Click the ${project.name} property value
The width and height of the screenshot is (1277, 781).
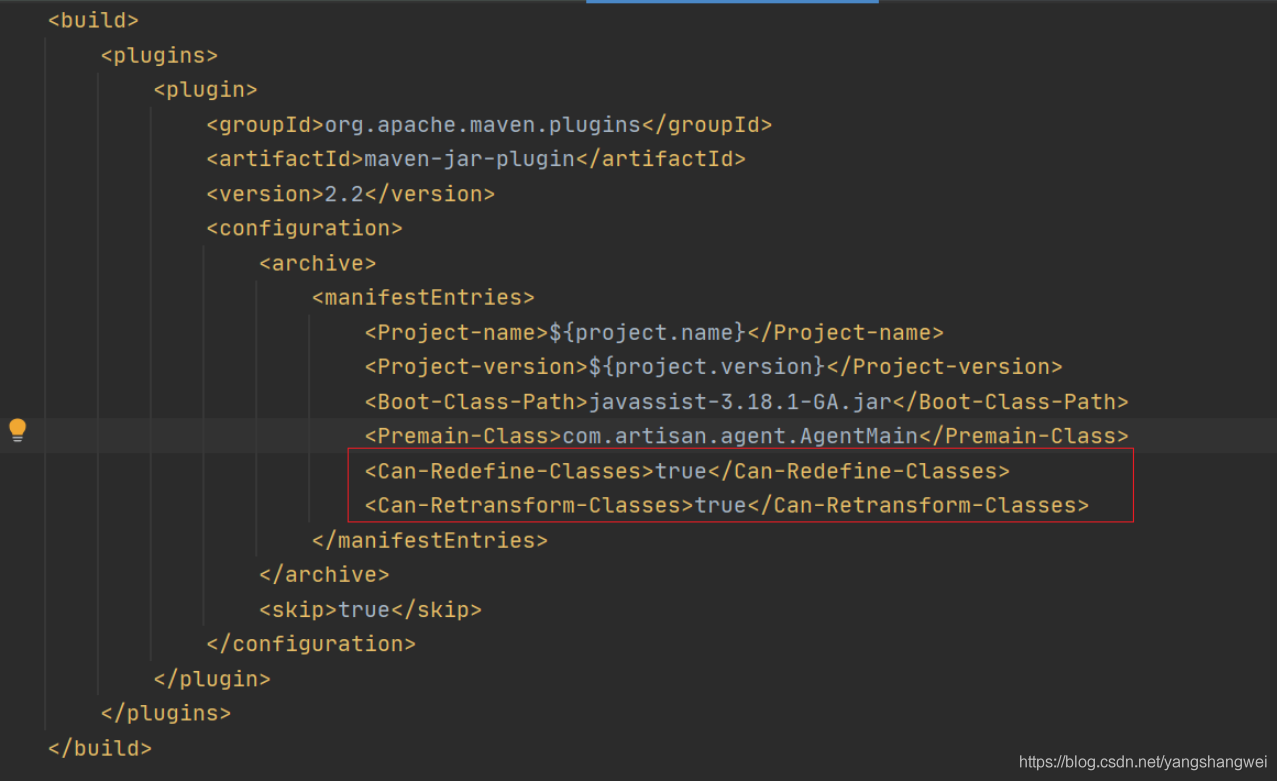click(x=648, y=332)
